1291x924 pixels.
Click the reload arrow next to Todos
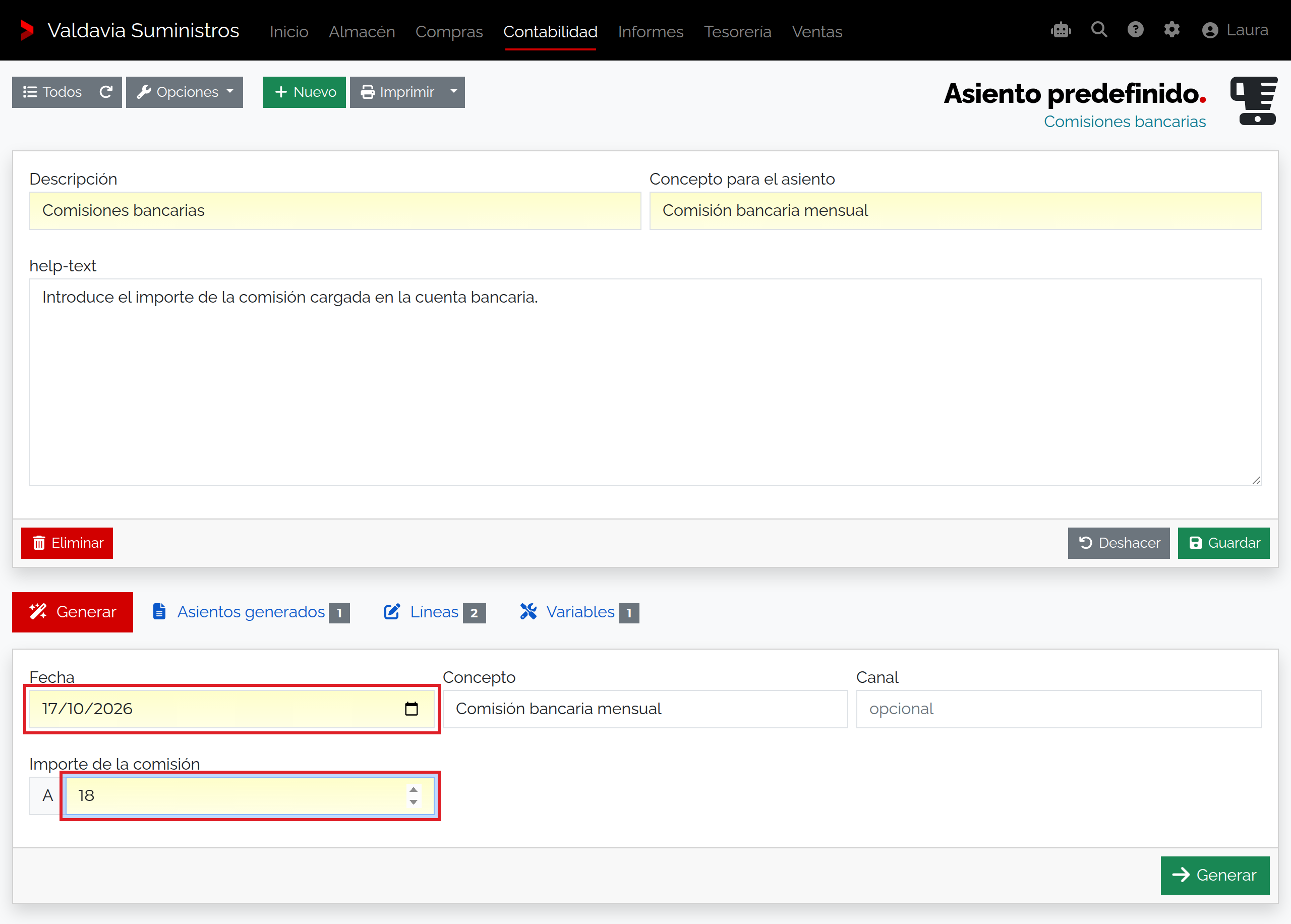click(x=106, y=92)
